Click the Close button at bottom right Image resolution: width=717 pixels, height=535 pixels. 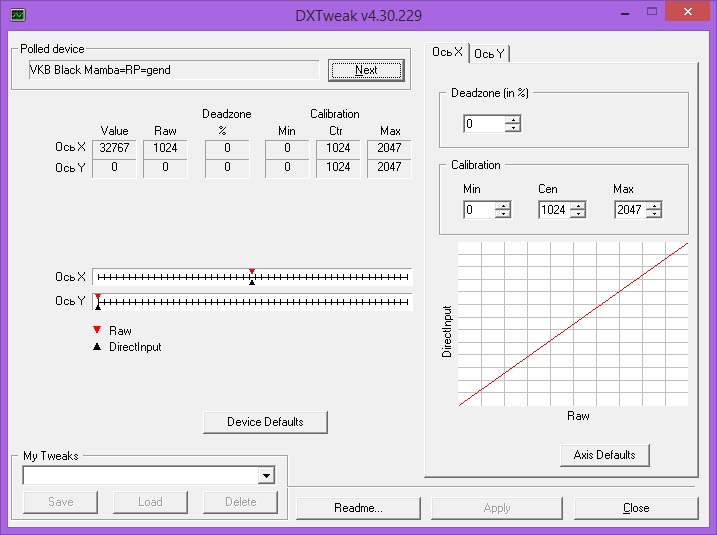coord(636,508)
